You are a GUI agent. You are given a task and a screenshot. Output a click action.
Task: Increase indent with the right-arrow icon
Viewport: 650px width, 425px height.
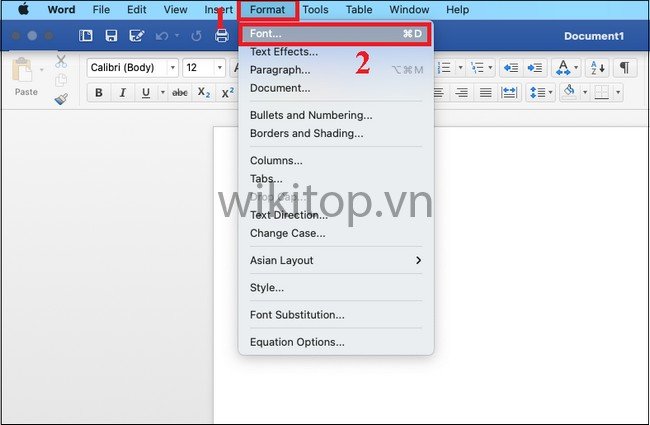[535, 67]
